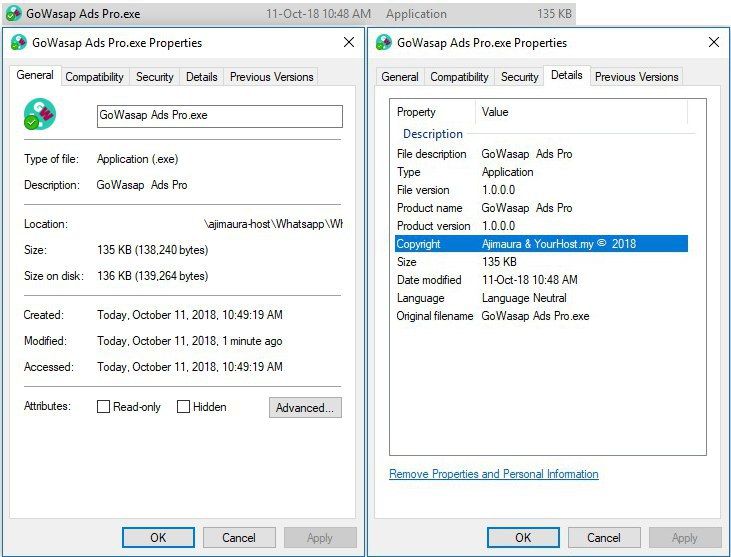Switch to General tab in right window
The width and height of the screenshot is (731, 557).
tap(400, 77)
